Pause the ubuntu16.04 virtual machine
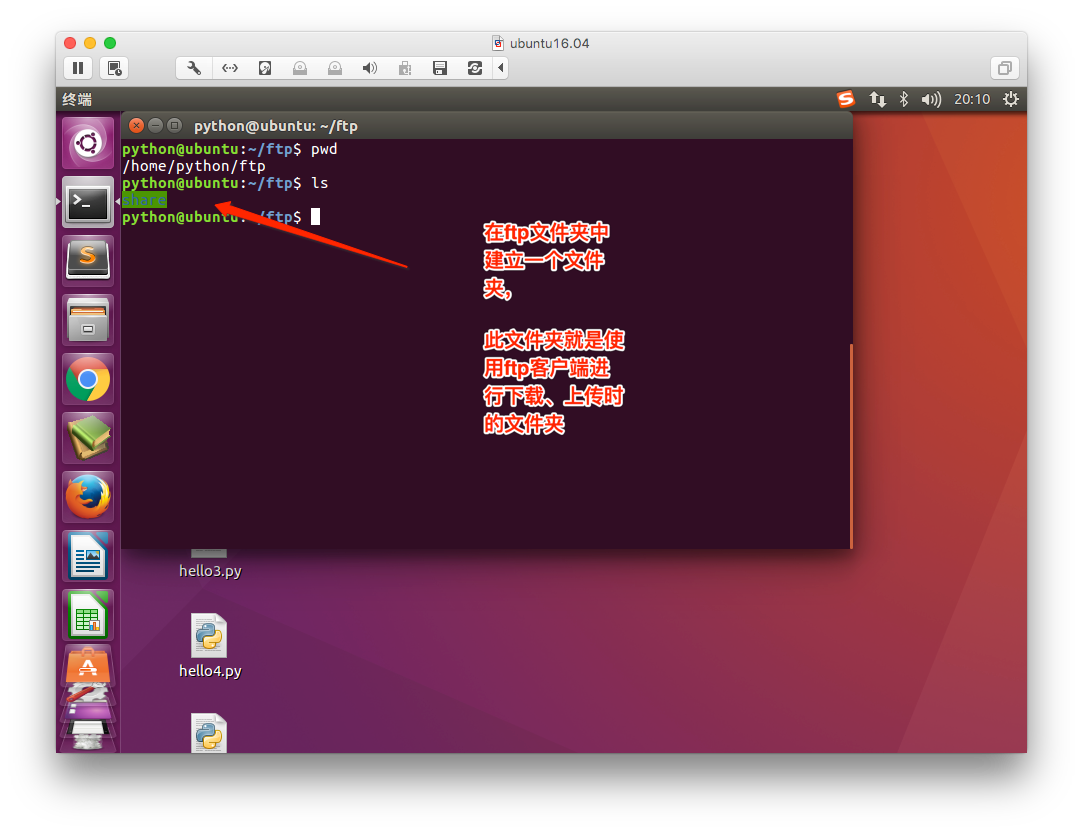This screenshot has width=1083, height=833. [78, 68]
